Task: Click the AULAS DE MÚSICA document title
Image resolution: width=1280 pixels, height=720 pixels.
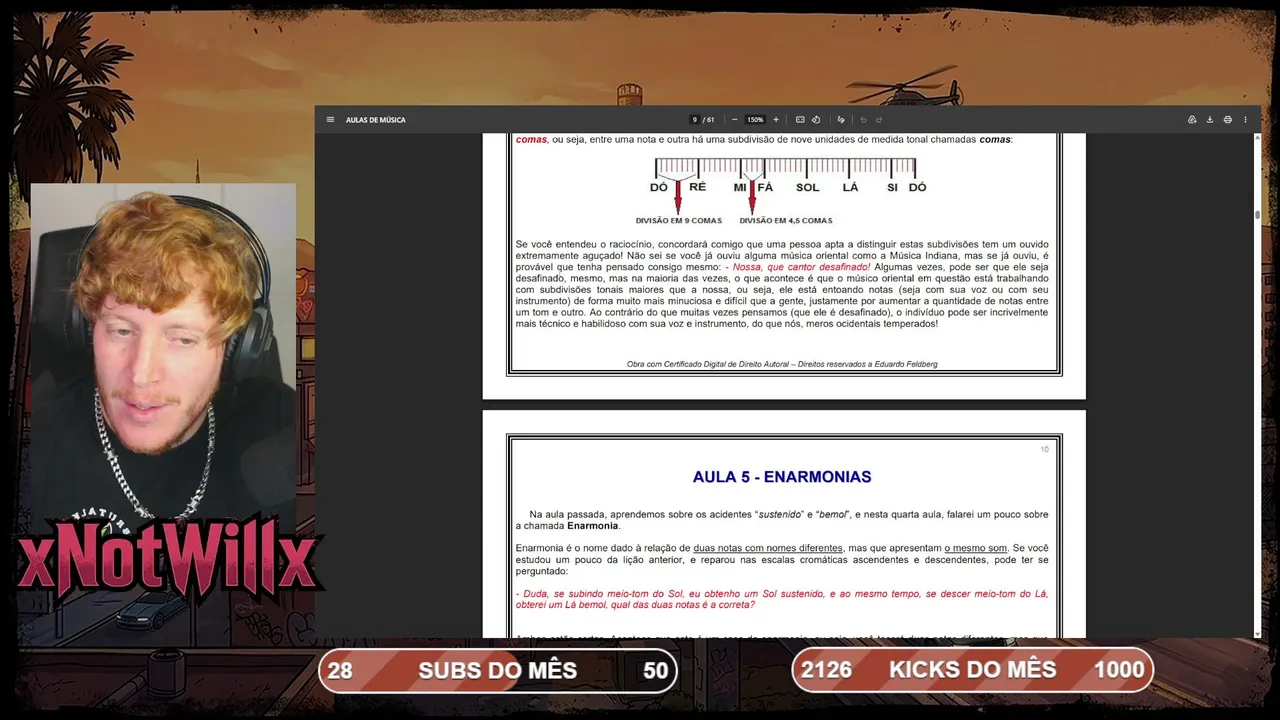Action: pos(376,120)
